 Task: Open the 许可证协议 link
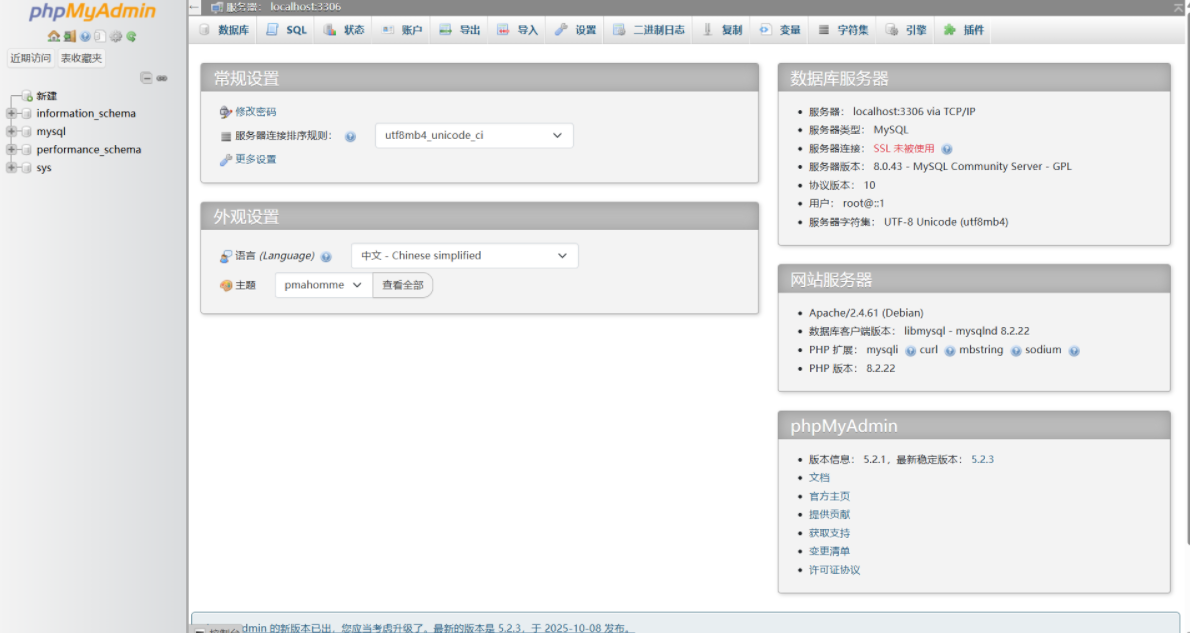pyautogui.click(x=834, y=570)
